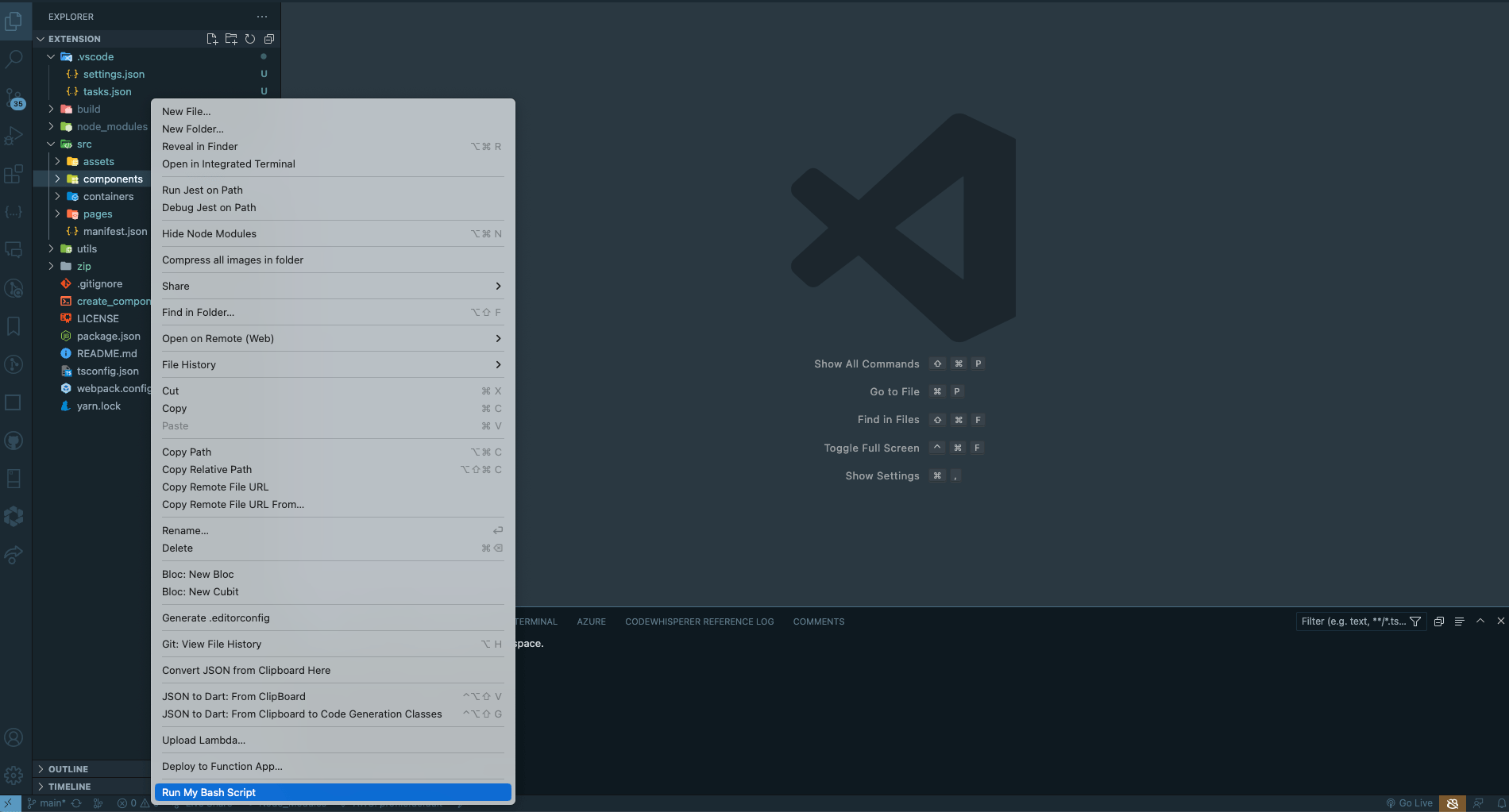Screen dimensions: 1509x812
Task: Close the bottom panel
Action: [1500, 621]
